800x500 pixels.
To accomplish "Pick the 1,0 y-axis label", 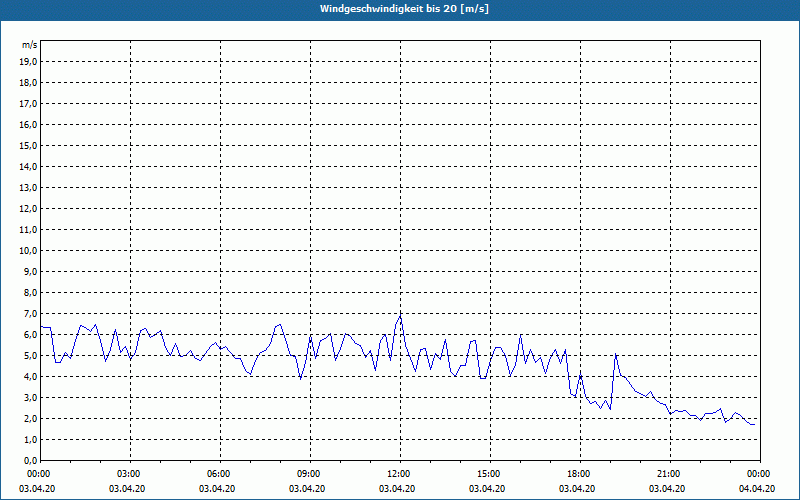I will (x=31, y=439).
